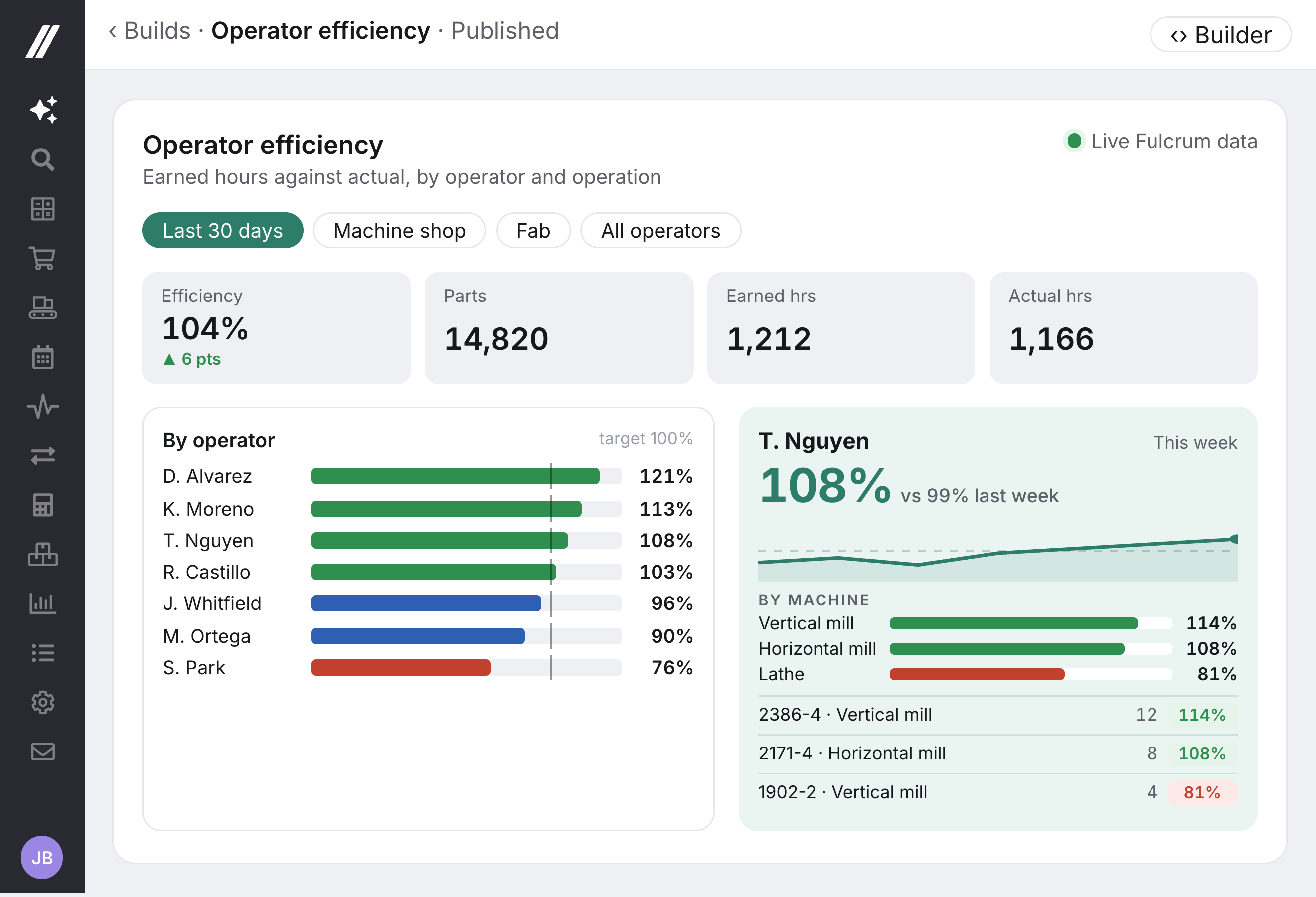Click J. Whitfield's blue efficiency bar
The height and width of the screenshot is (897, 1316).
(x=426, y=603)
